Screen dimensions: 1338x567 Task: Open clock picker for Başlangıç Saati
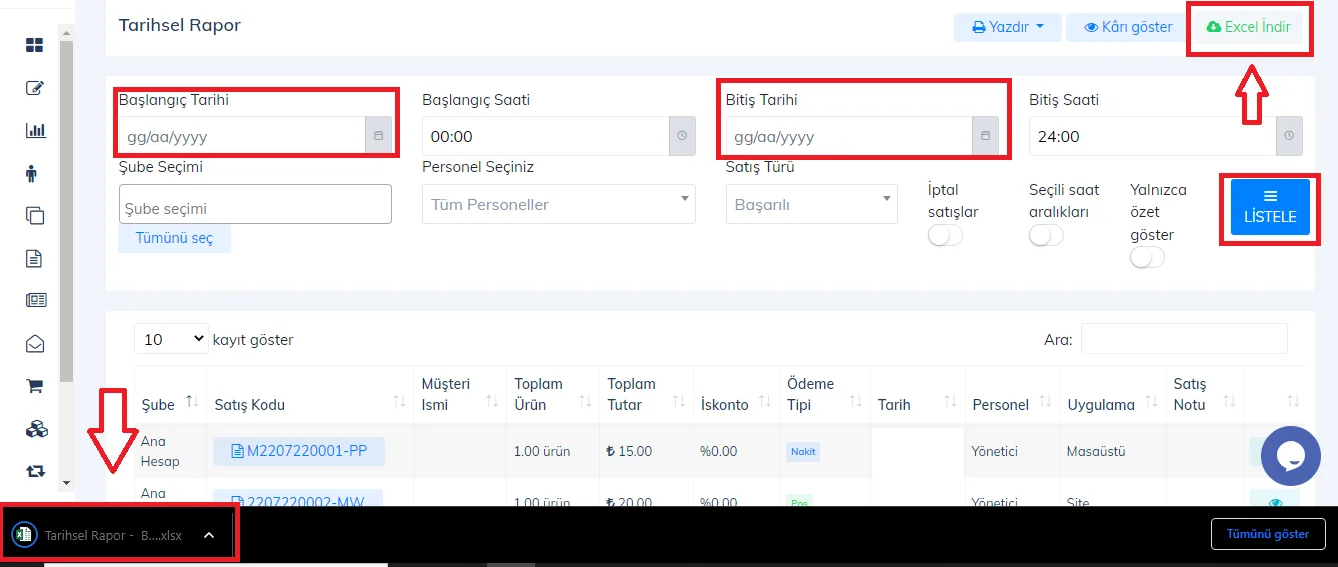(x=682, y=135)
